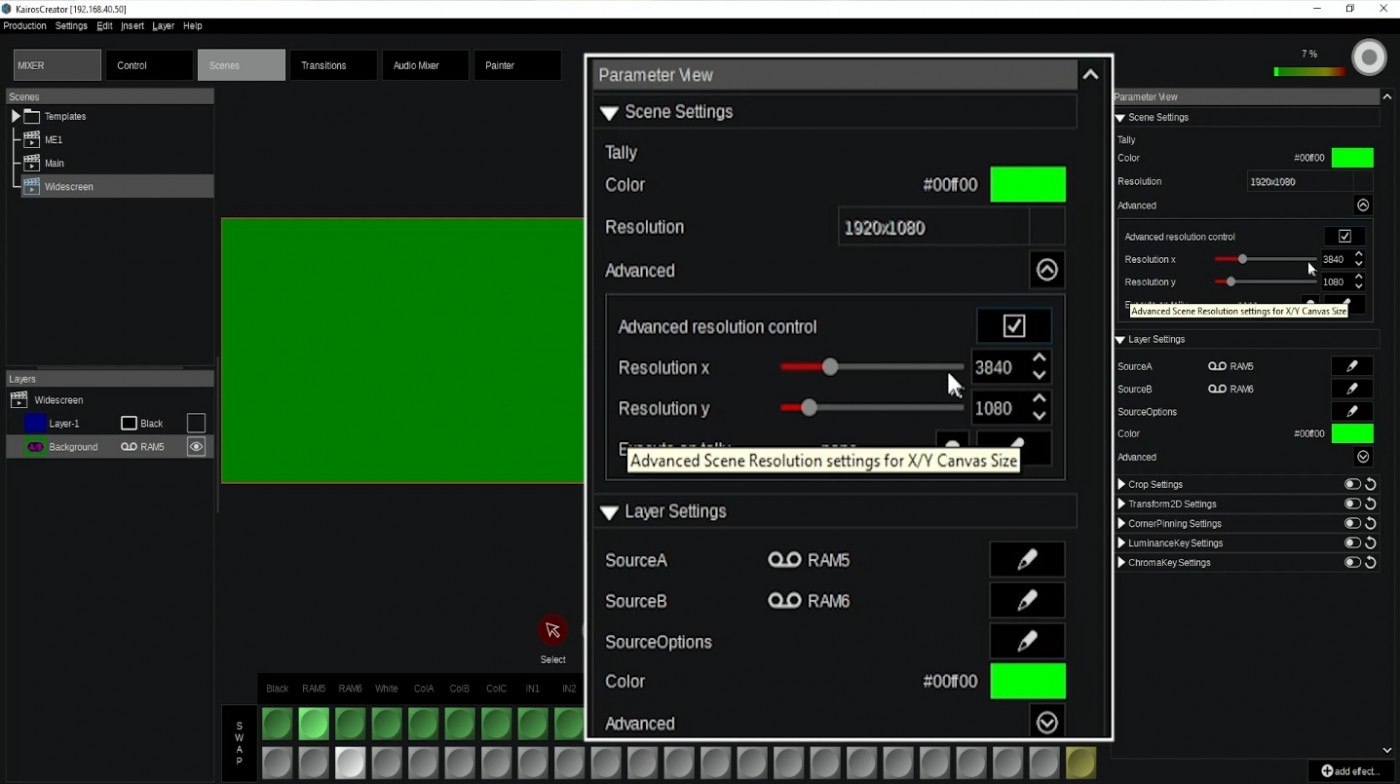The width and height of the screenshot is (1400, 784).
Task: Open the Settings menu
Action: 71,26
